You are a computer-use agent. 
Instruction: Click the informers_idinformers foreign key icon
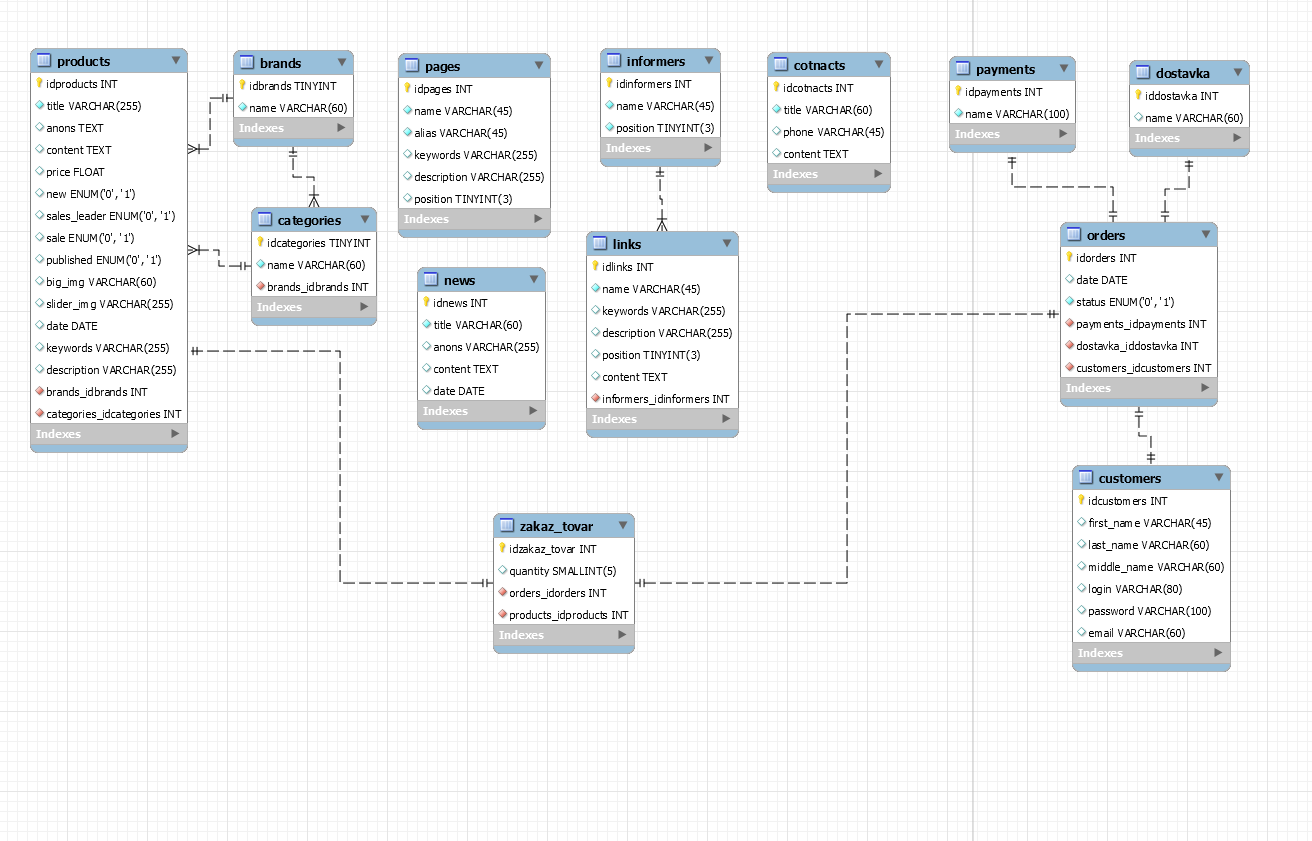(596, 399)
